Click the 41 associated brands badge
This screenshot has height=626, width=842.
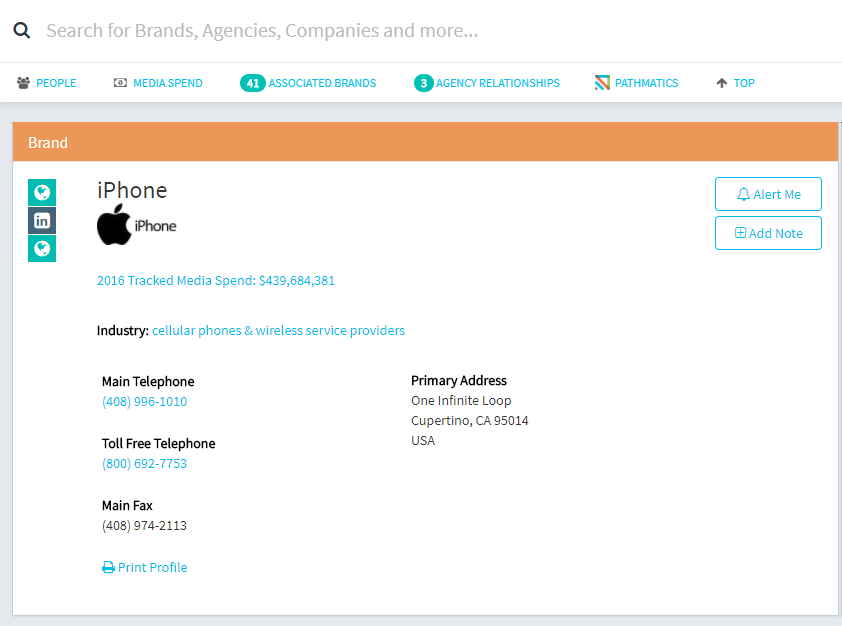252,83
